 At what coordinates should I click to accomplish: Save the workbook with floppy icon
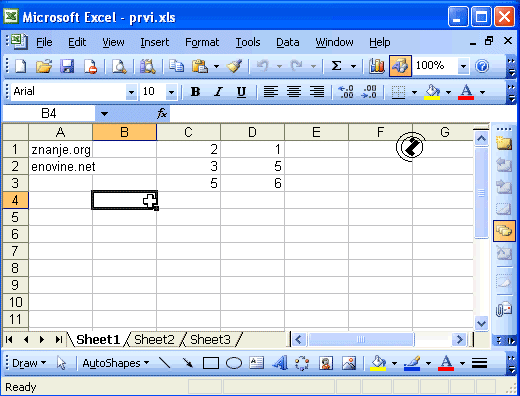(67, 66)
